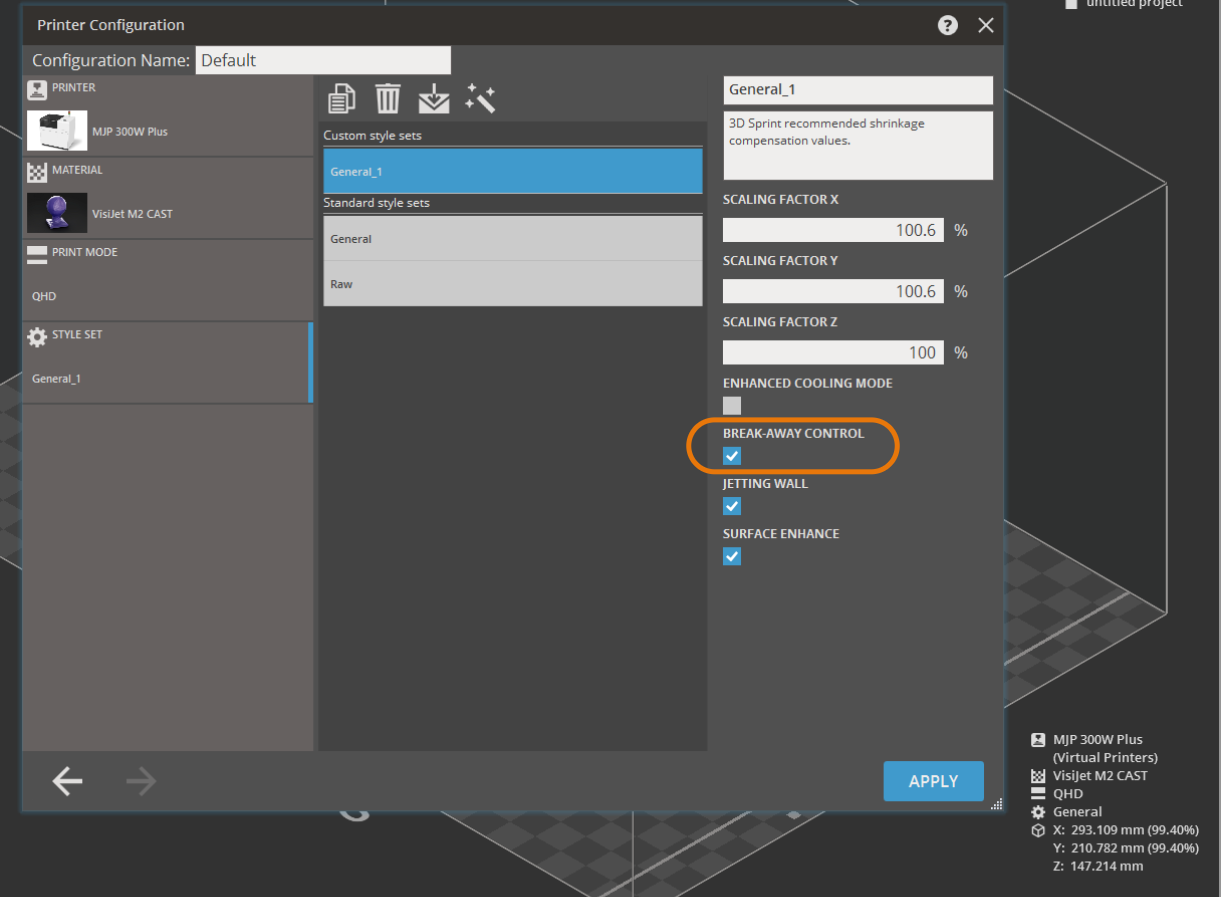This screenshot has width=1221, height=897.
Task: Enable Enhanced Cooling Mode checkbox
Action: pyautogui.click(x=732, y=405)
